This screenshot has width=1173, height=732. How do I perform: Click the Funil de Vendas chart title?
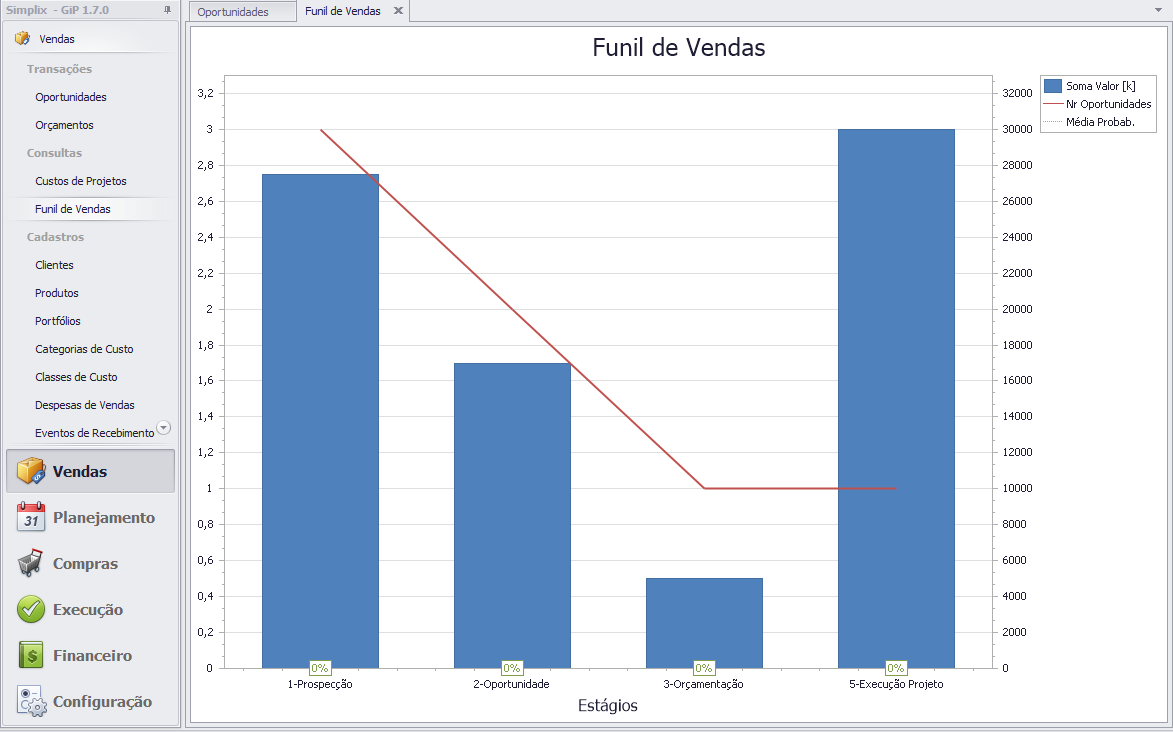[x=679, y=47]
